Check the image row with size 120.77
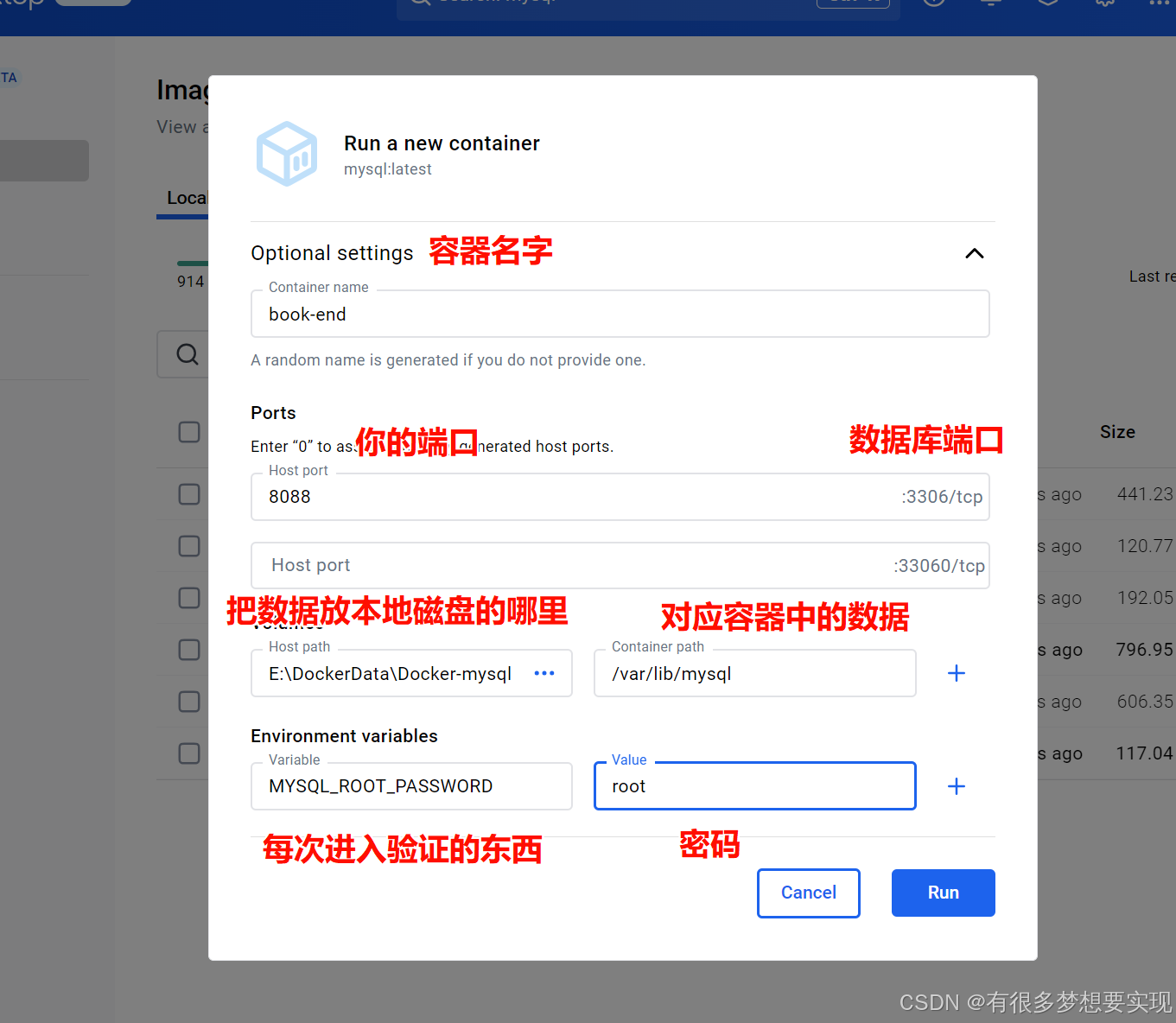This screenshot has height=1023, width=1176. pos(189,546)
